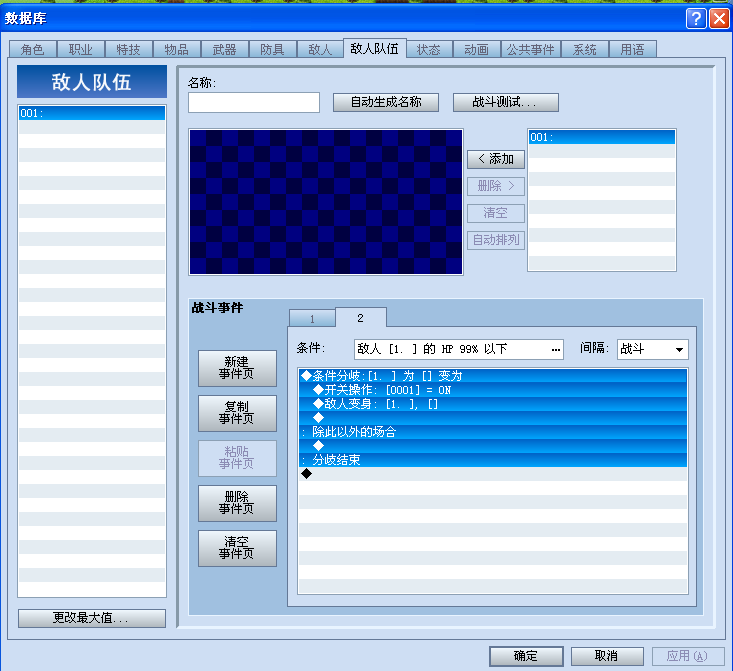Click the 名称 text field

click(x=254, y=102)
